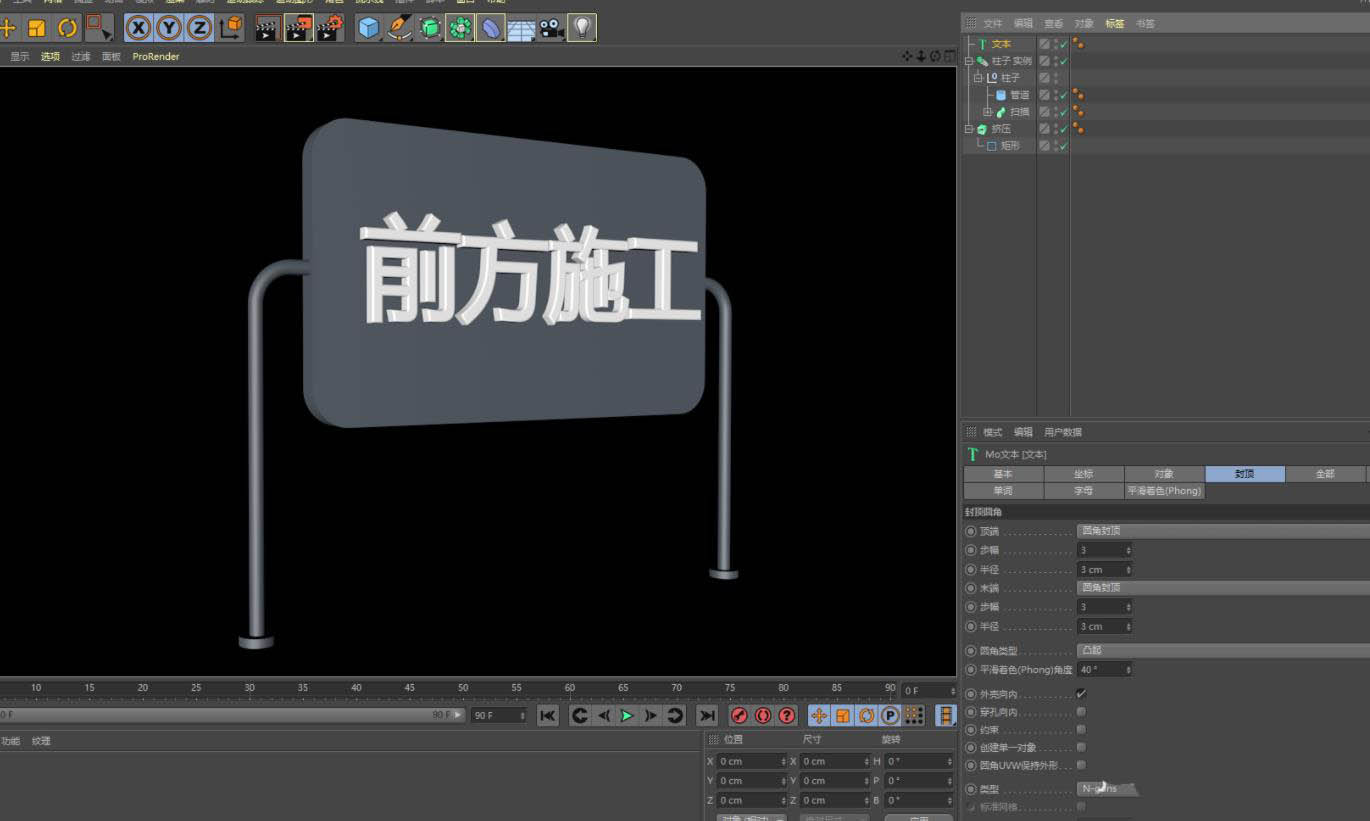
Task: Switch to the 坐标 attribute tab
Action: (1083, 474)
